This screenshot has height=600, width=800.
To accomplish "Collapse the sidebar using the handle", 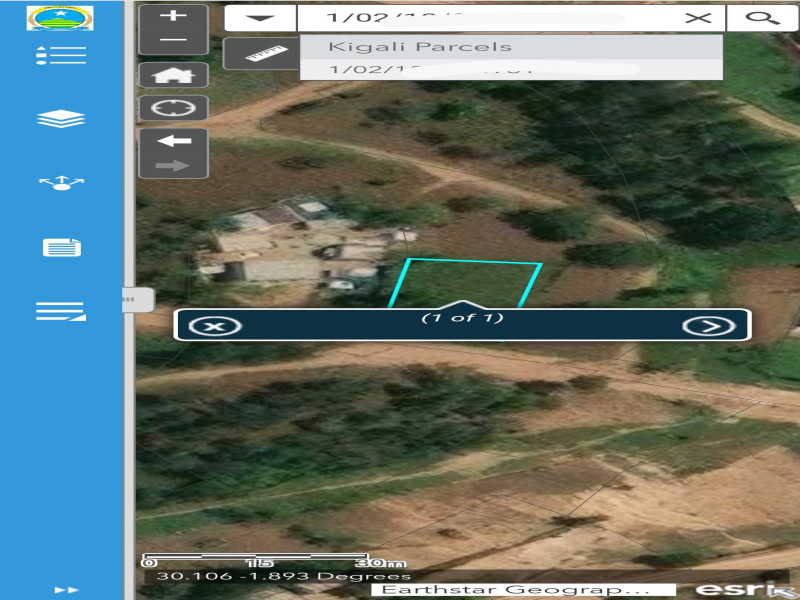I will pyautogui.click(x=138, y=299).
